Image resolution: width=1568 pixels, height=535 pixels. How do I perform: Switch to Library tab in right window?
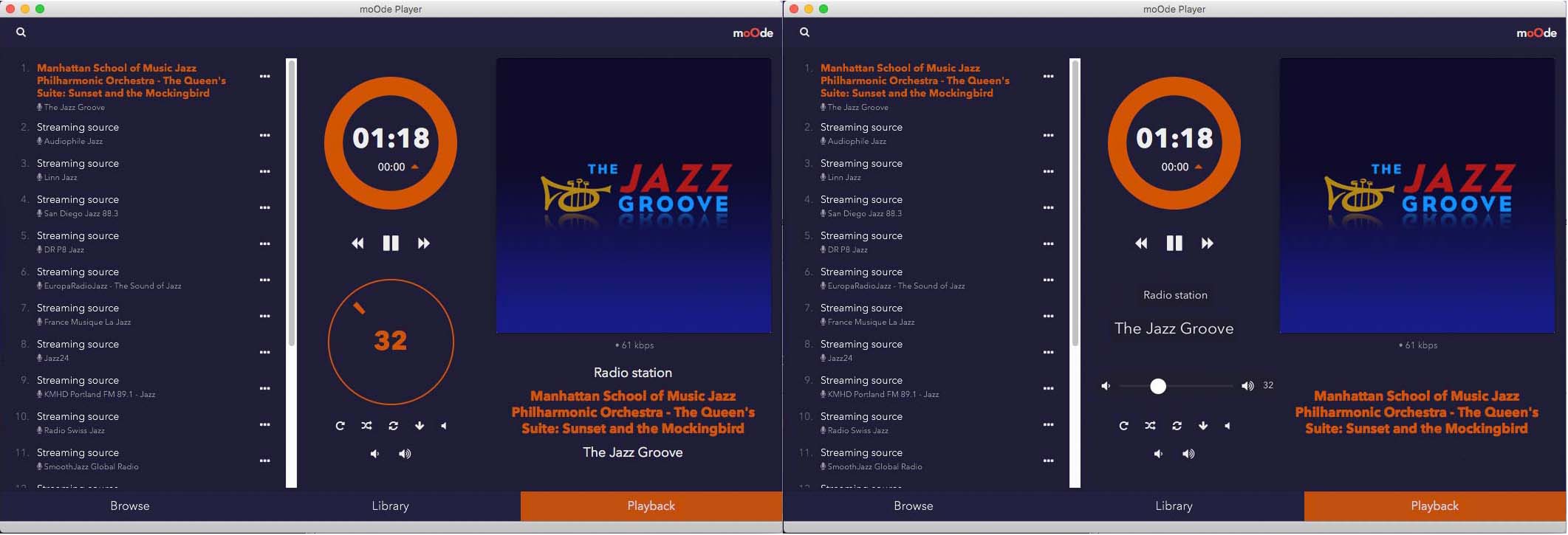point(1174,506)
